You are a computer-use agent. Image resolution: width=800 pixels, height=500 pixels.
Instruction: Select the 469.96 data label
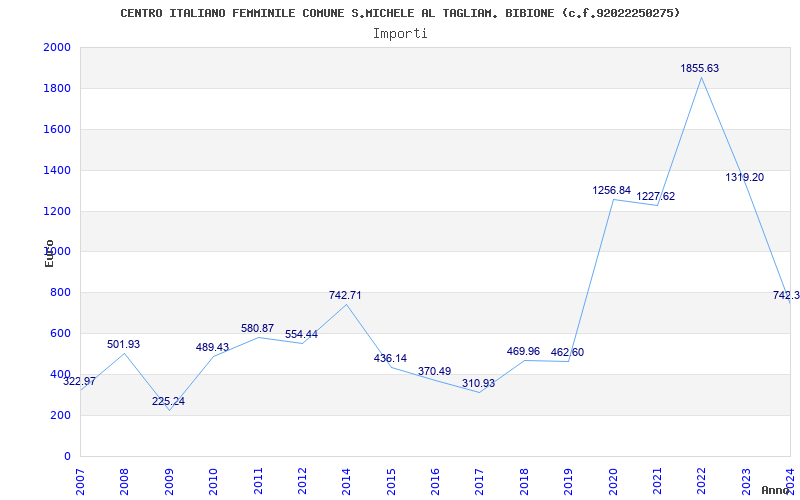coord(523,351)
